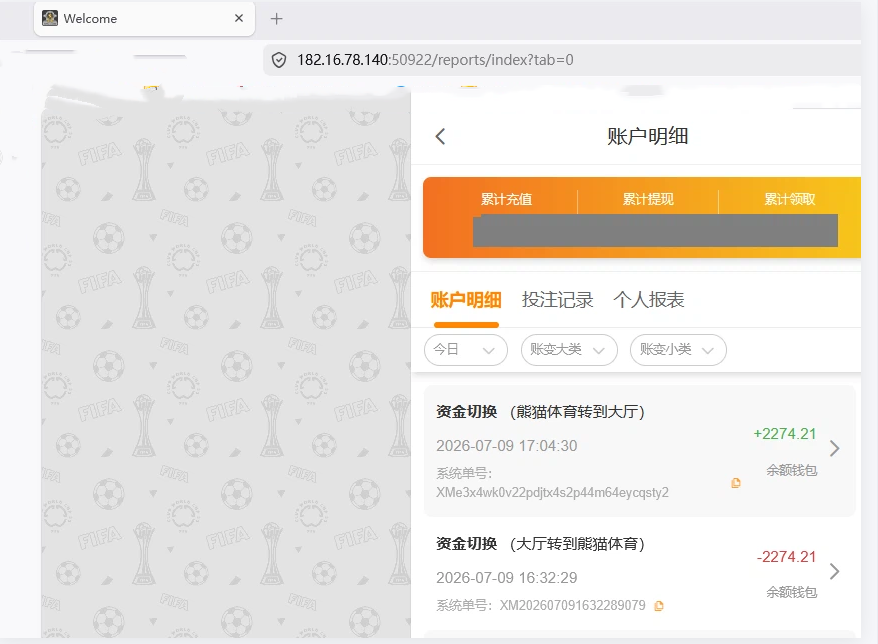Viewport: 878px width, 644px height.
Task: Switch to 账户明细 tab
Action: coord(466,300)
